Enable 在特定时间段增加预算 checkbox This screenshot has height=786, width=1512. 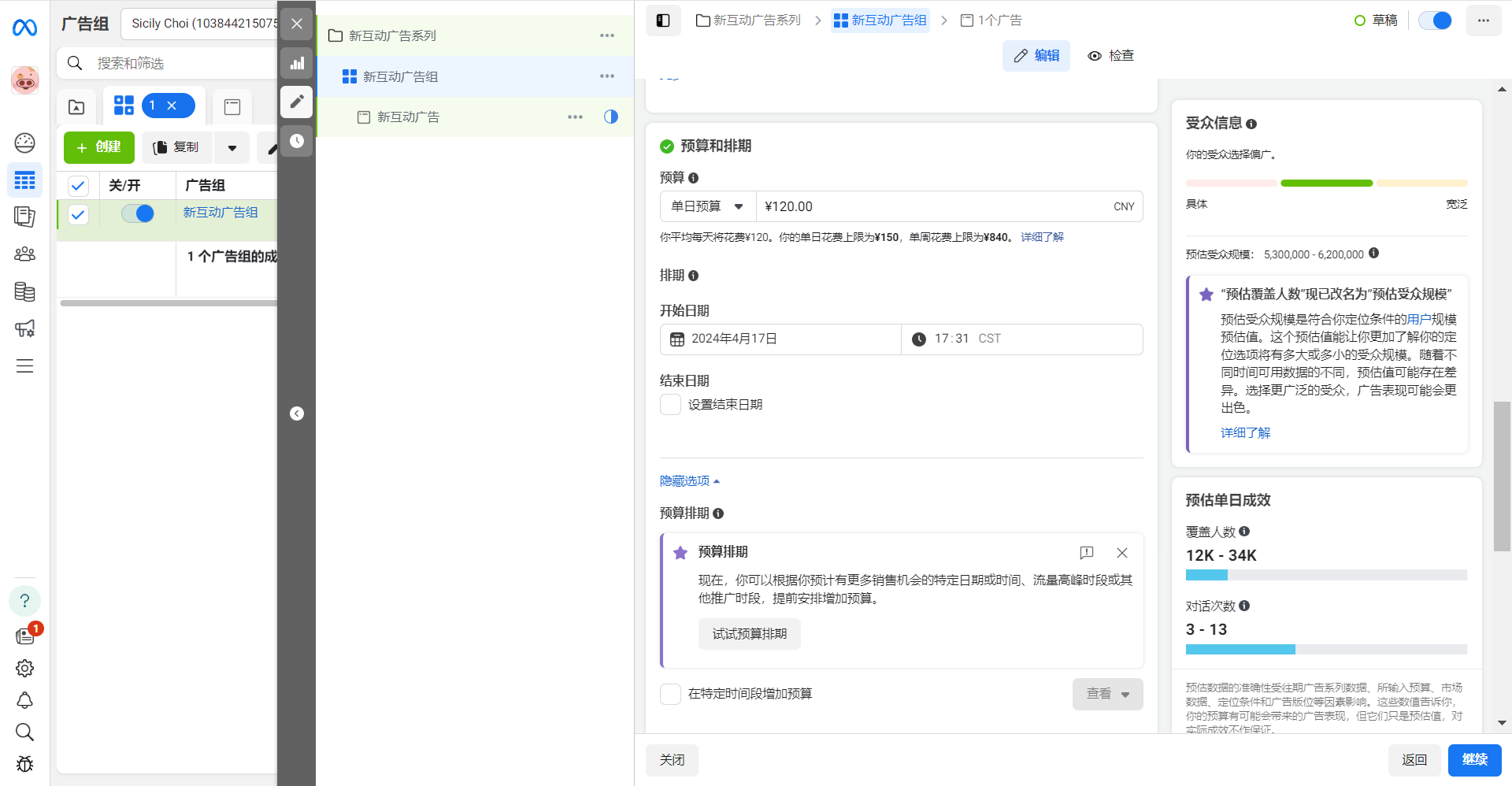[x=670, y=694]
